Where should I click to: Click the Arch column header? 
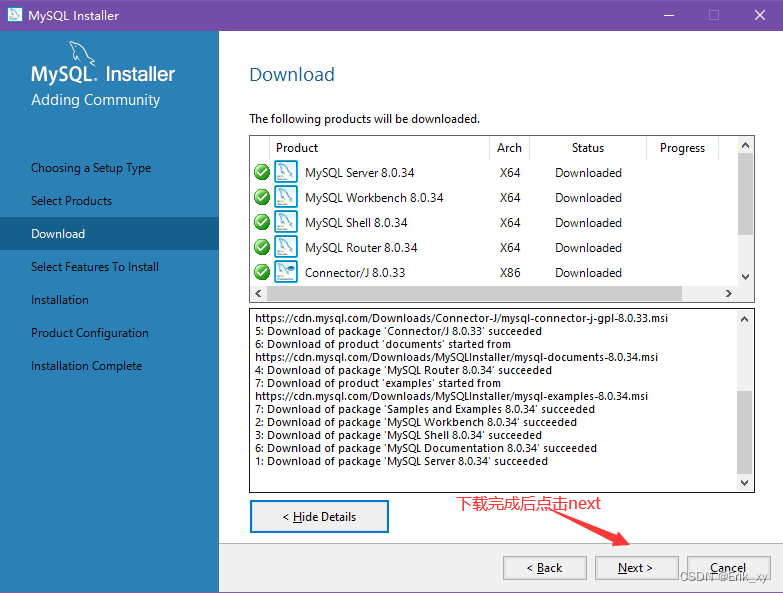click(509, 148)
